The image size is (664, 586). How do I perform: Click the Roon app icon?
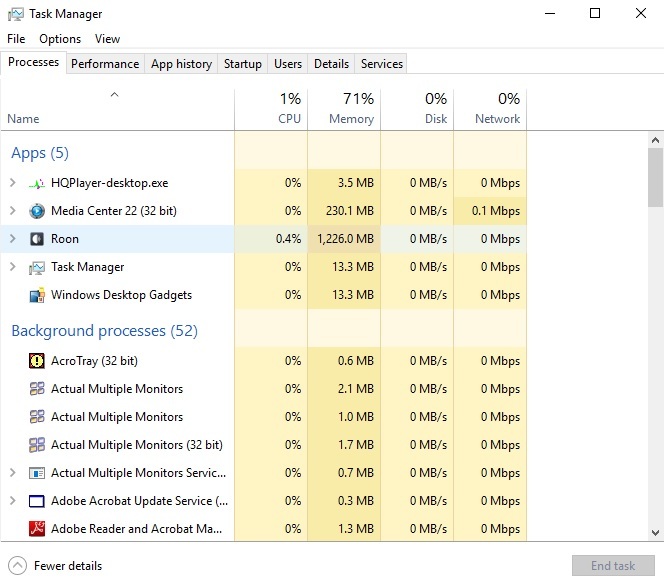tap(37, 239)
